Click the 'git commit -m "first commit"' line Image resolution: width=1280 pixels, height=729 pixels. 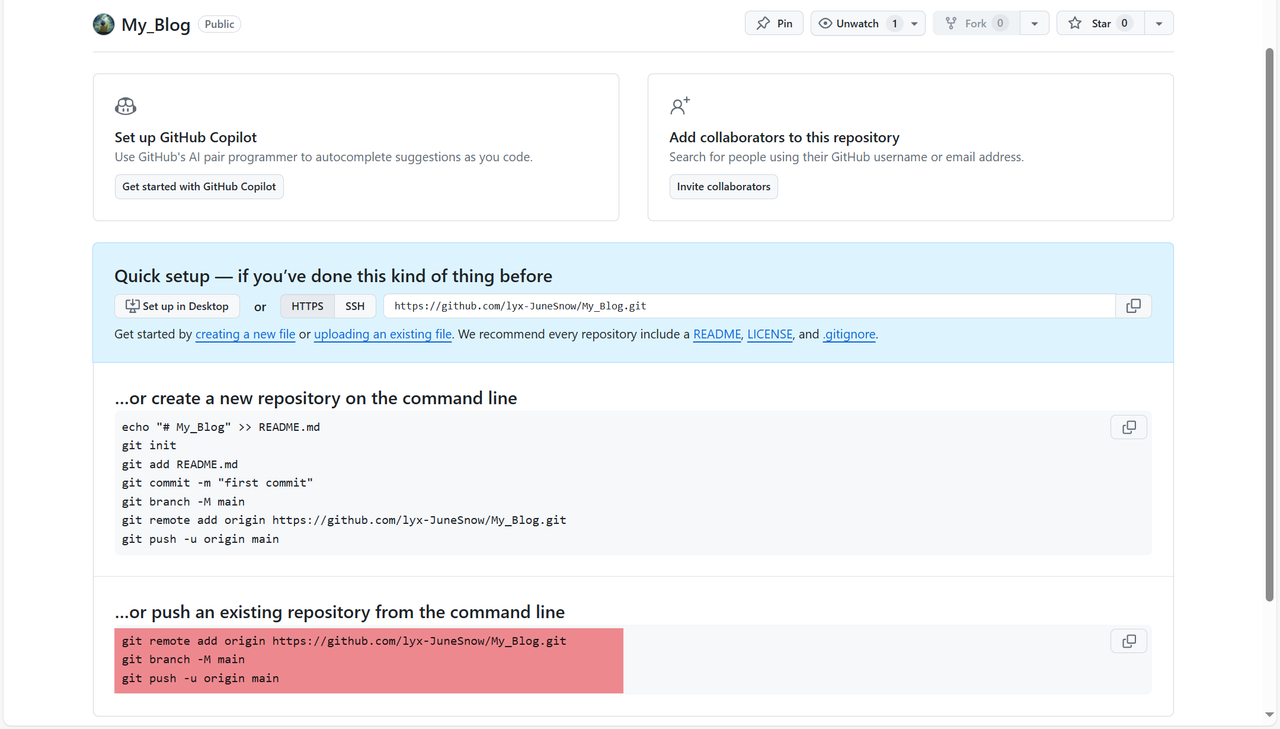(x=218, y=483)
